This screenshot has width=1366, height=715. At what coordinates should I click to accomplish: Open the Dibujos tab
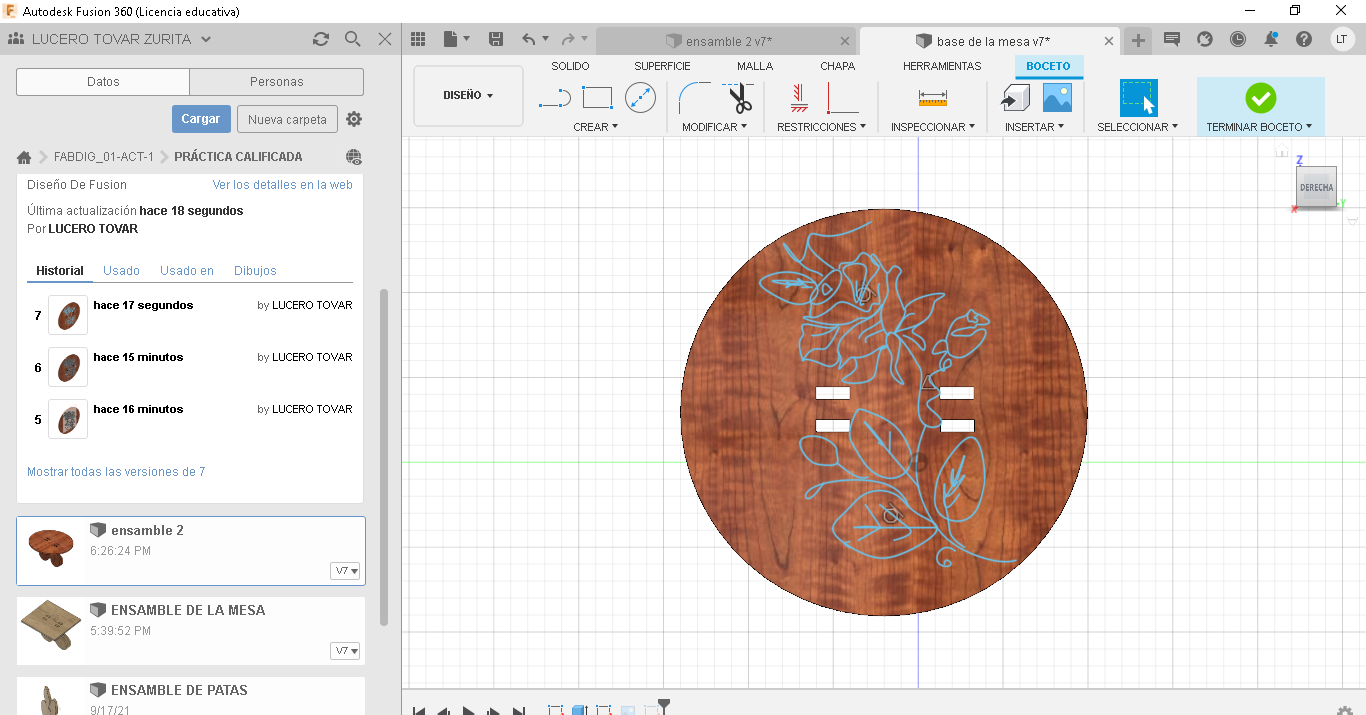pyautogui.click(x=255, y=271)
